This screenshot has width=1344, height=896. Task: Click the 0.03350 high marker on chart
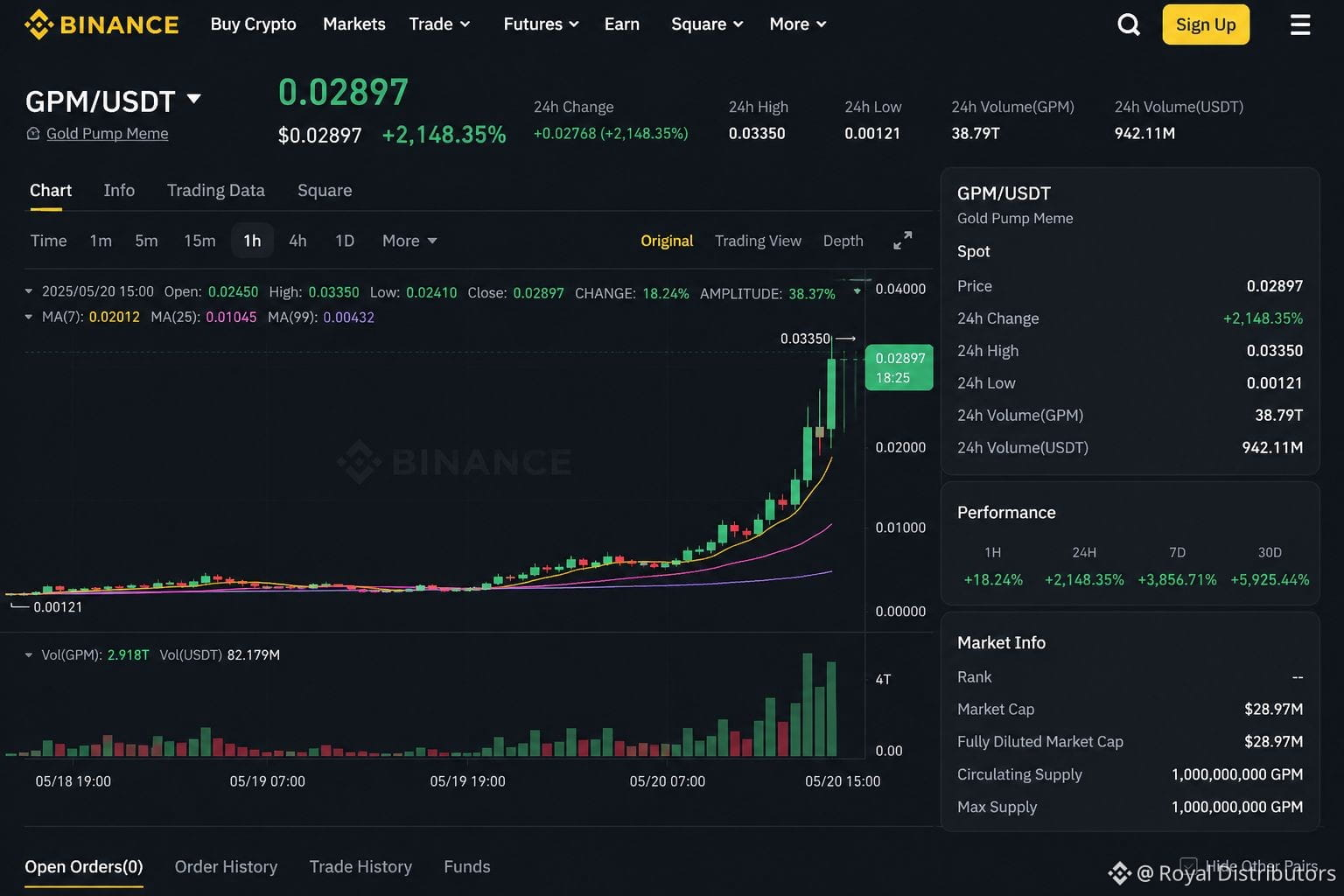pyautogui.click(x=805, y=339)
